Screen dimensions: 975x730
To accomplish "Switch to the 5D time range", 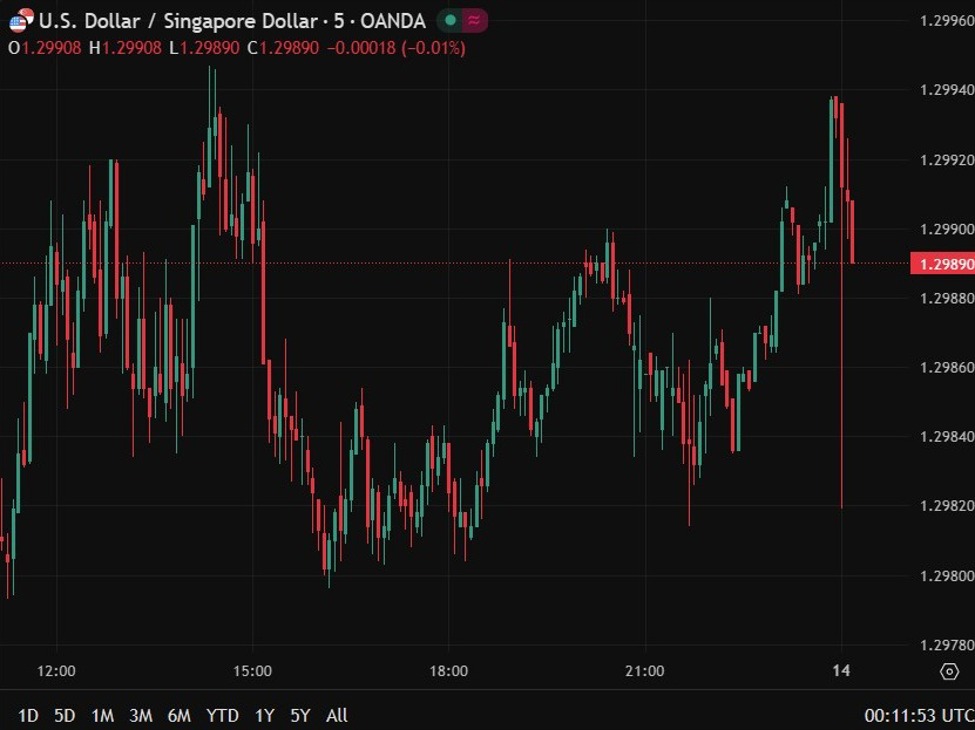I will 65,715.
